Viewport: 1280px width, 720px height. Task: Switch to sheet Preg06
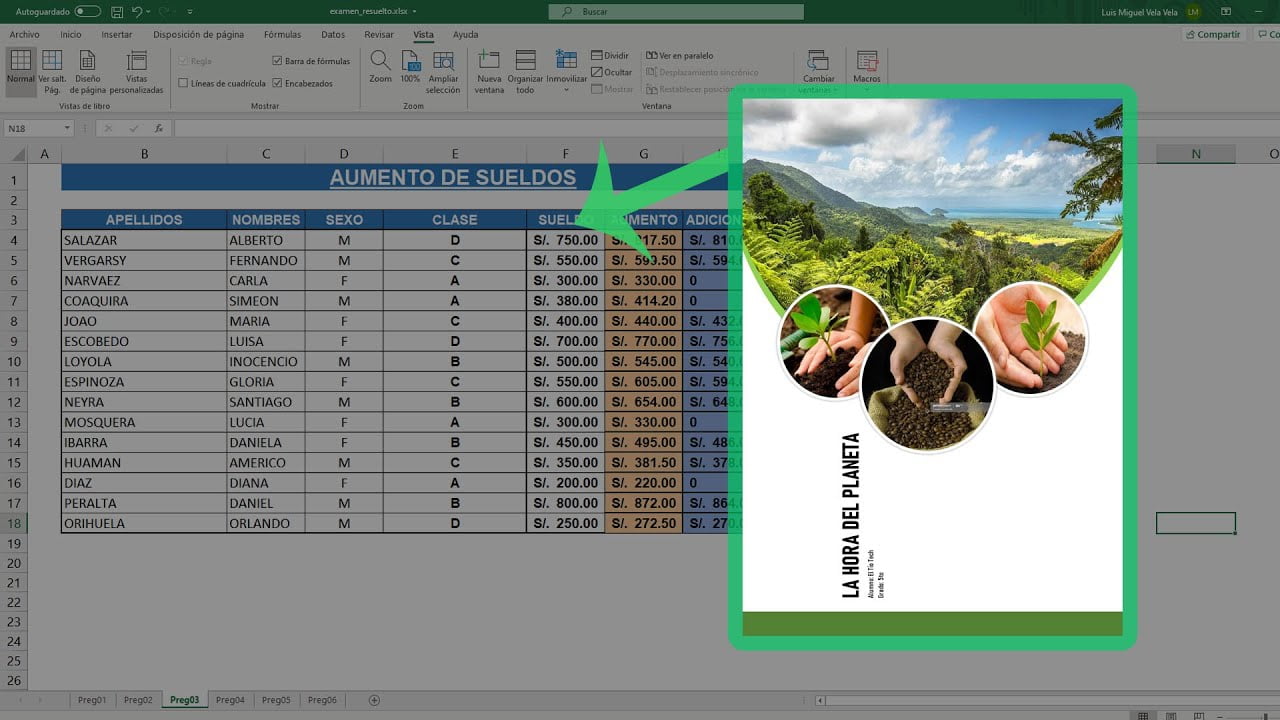(322, 700)
